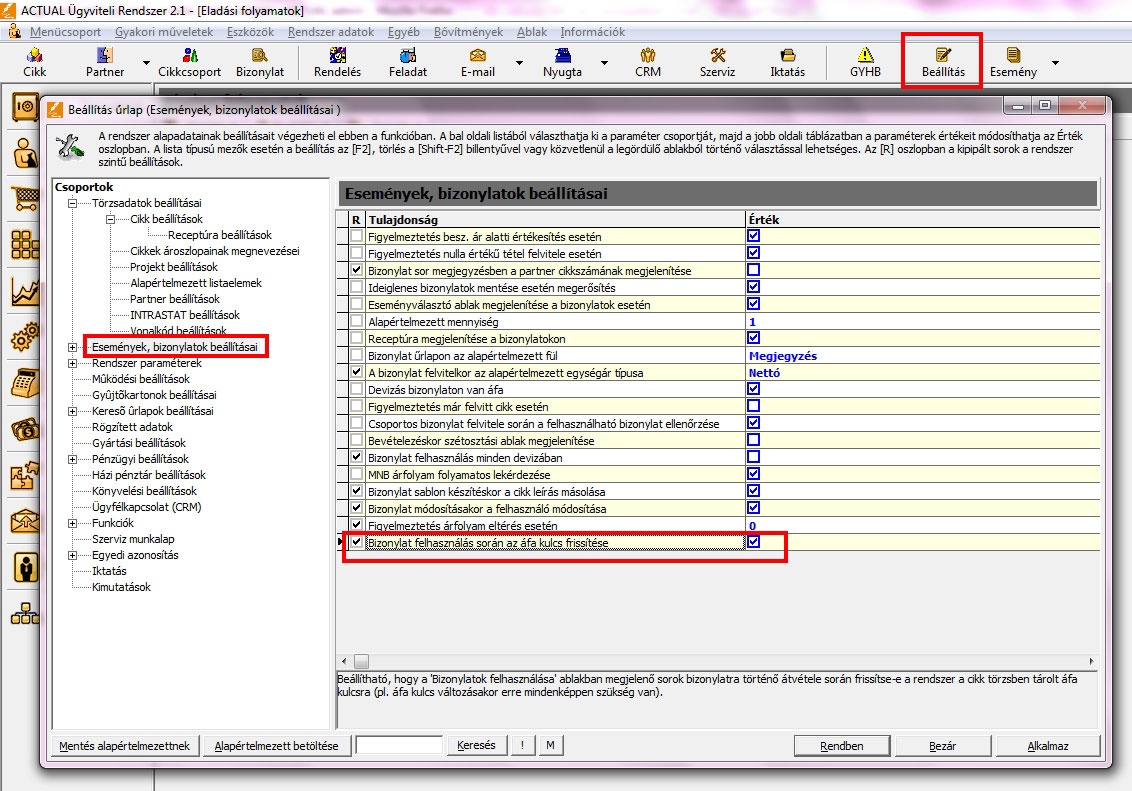Open the Eszközök menu

coord(250,32)
